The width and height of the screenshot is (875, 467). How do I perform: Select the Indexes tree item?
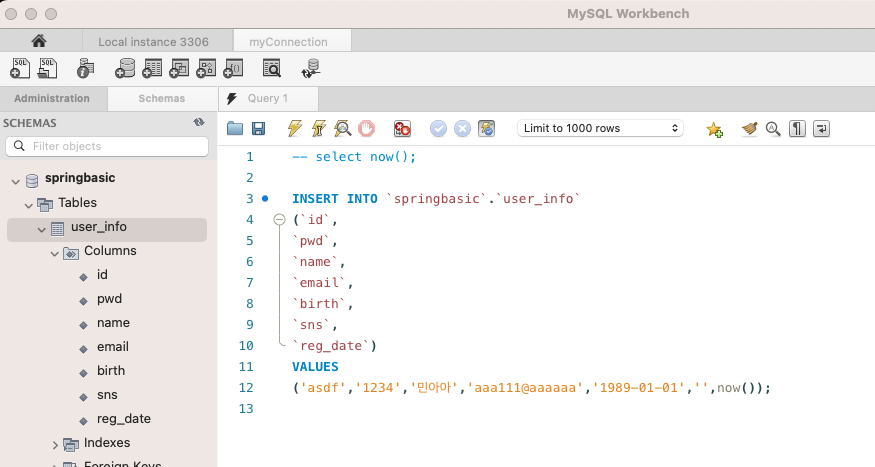(x=107, y=442)
